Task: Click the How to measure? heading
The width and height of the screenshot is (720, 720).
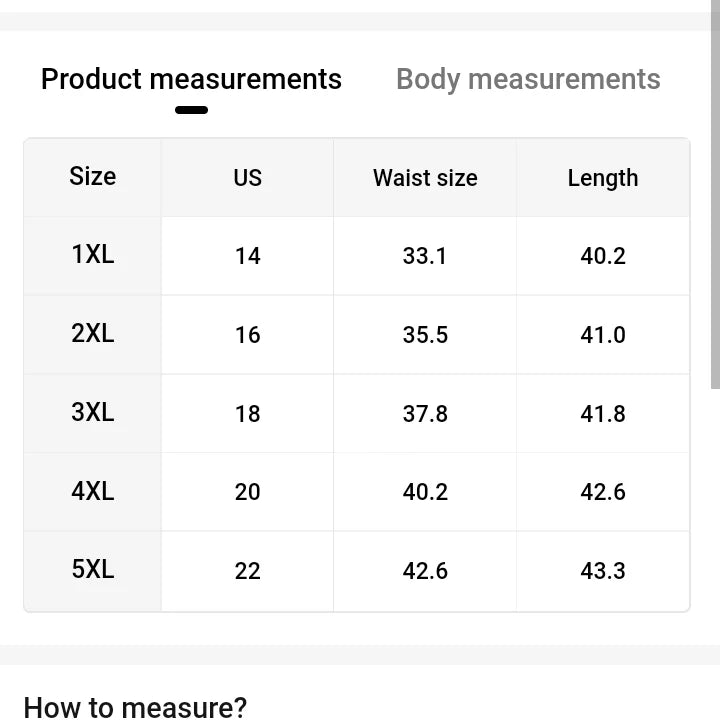Action: 135,707
